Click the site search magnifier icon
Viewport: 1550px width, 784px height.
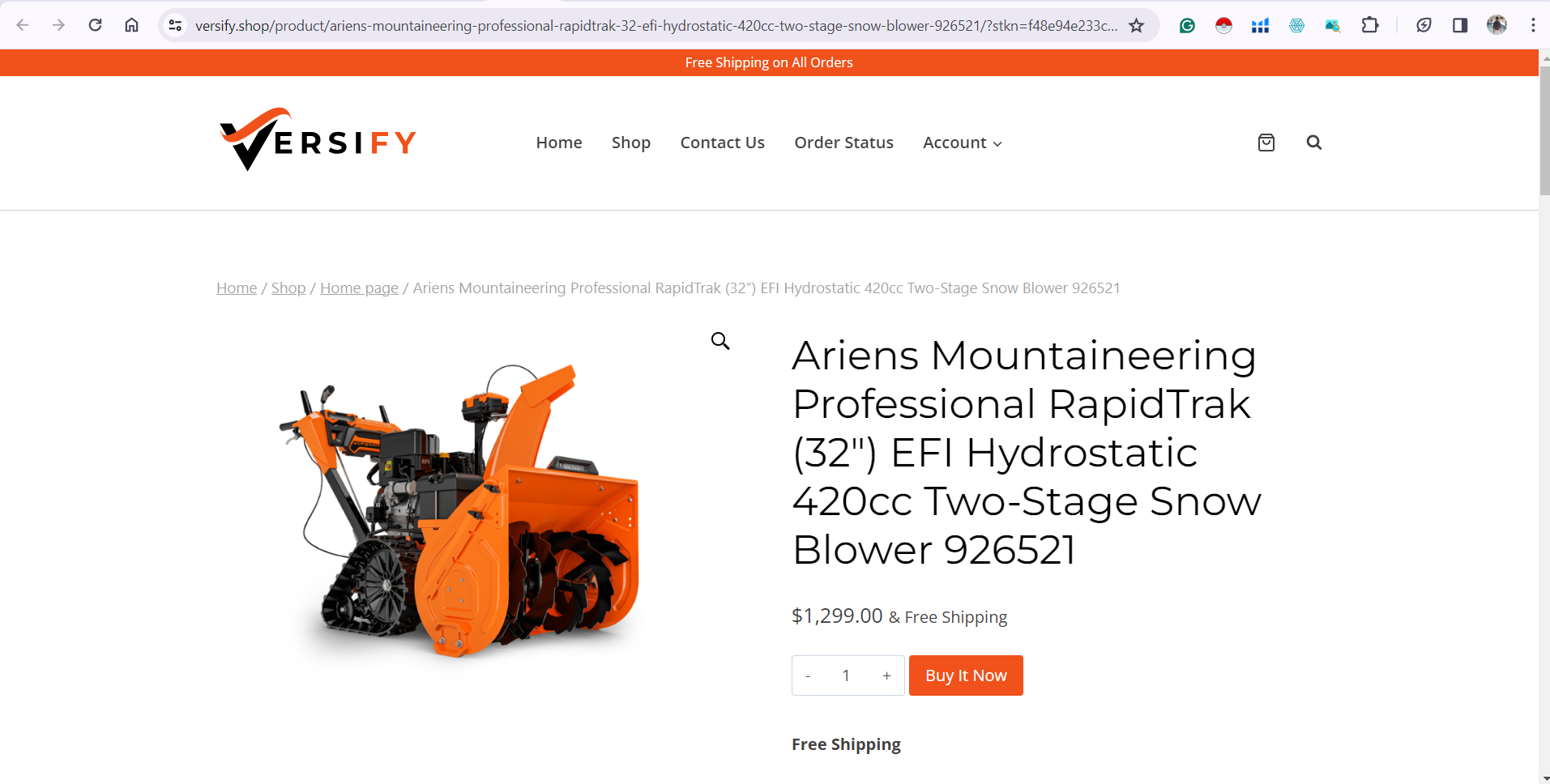[x=1313, y=143]
